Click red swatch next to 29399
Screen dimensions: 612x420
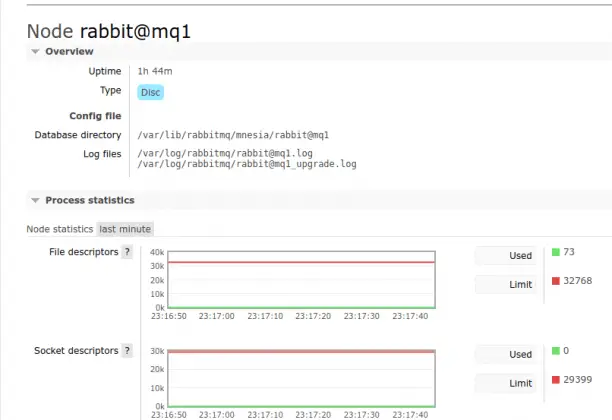point(556,380)
